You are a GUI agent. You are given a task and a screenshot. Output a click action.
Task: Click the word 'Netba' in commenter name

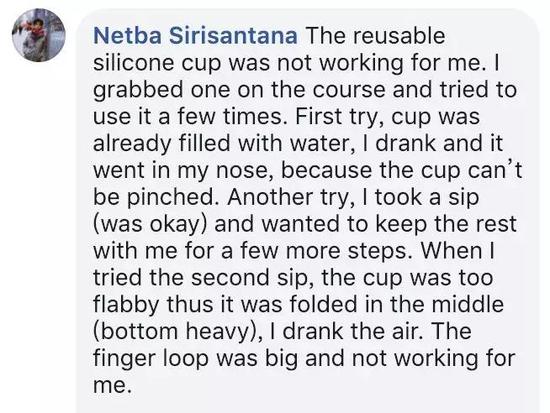tap(128, 36)
